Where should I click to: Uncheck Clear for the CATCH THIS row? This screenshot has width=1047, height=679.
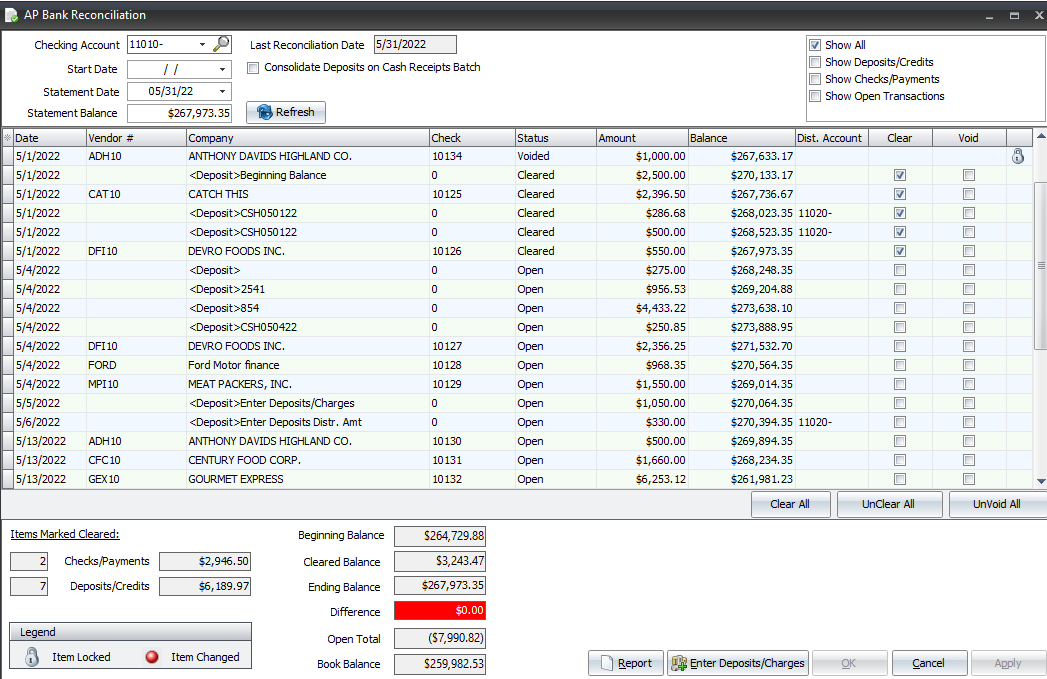899,194
